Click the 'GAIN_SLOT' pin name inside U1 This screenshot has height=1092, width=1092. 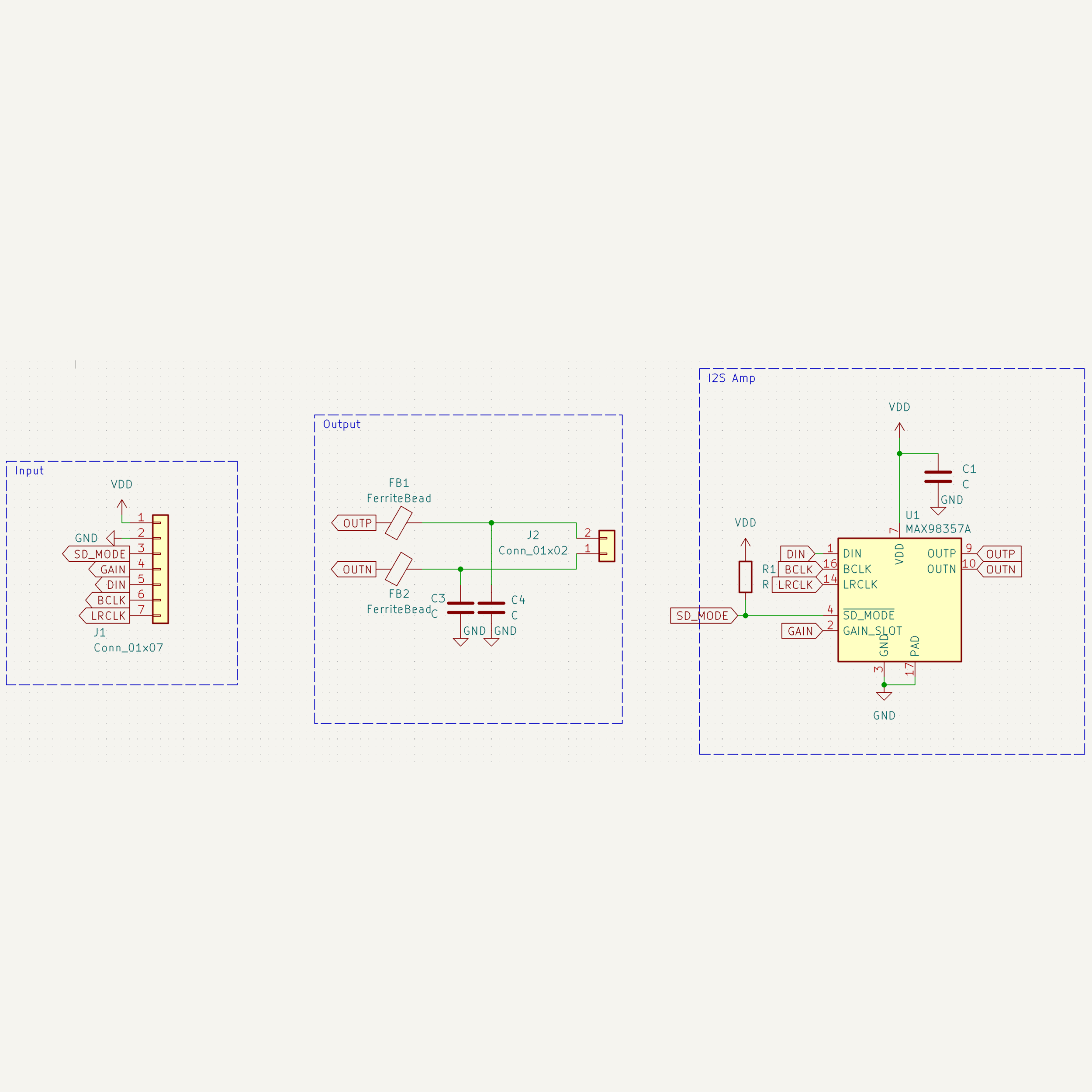point(872,631)
